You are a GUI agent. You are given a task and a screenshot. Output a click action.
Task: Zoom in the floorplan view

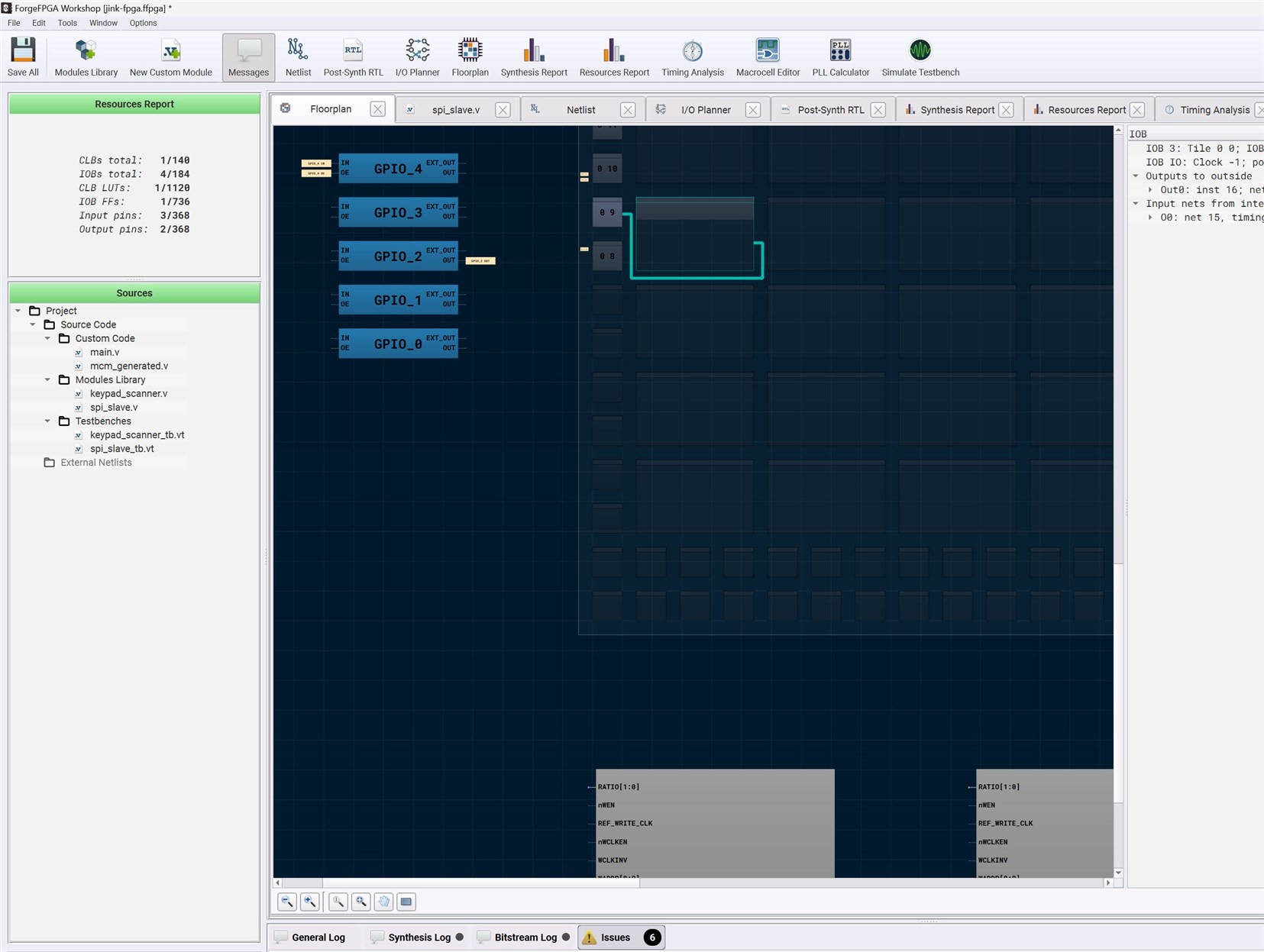click(x=310, y=902)
